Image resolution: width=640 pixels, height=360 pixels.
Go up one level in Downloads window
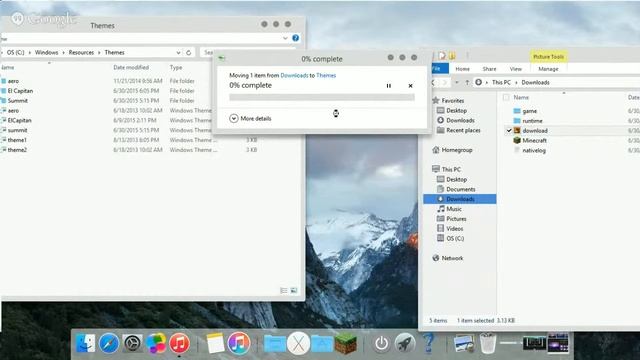[x=467, y=82]
